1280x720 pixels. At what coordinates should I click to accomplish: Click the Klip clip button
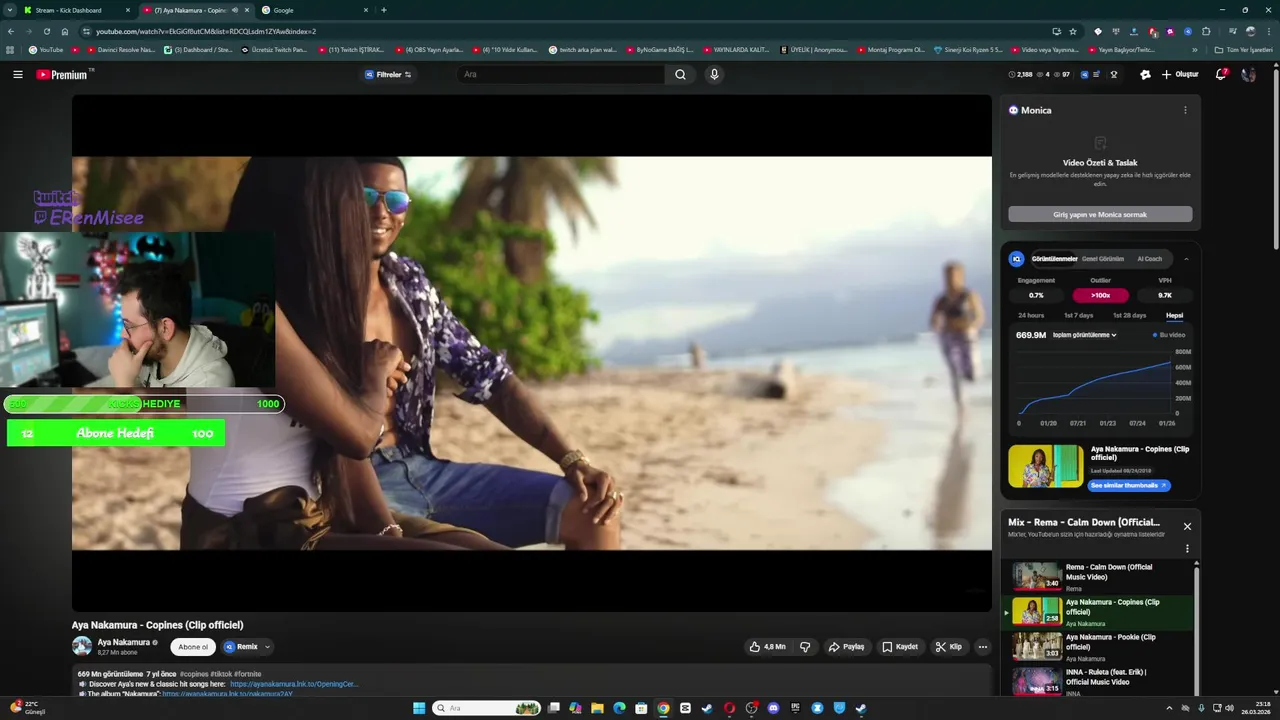coord(949,647)
